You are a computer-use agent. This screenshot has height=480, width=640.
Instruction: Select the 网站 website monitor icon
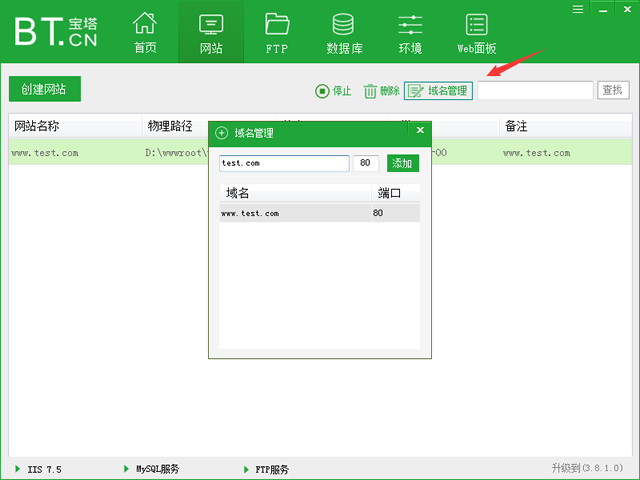click(211, 24)
